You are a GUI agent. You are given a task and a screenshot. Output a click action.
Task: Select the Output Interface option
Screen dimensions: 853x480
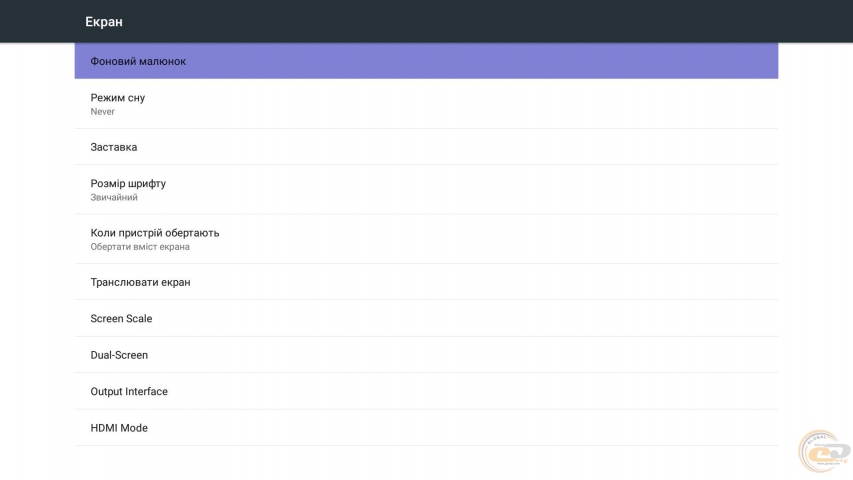click(x=129, y=392)
